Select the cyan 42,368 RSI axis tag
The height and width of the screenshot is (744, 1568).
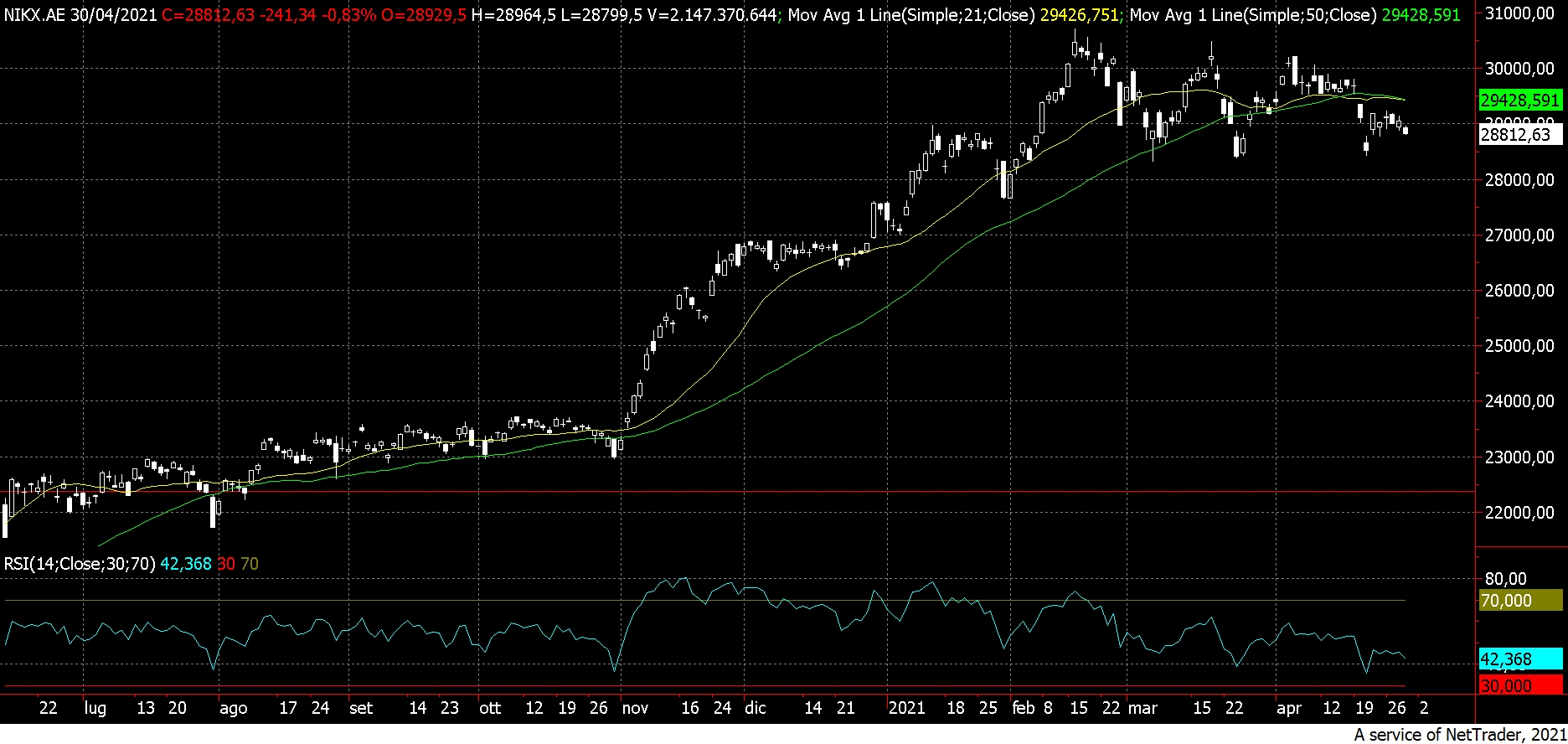click(x=1520, y=659)
